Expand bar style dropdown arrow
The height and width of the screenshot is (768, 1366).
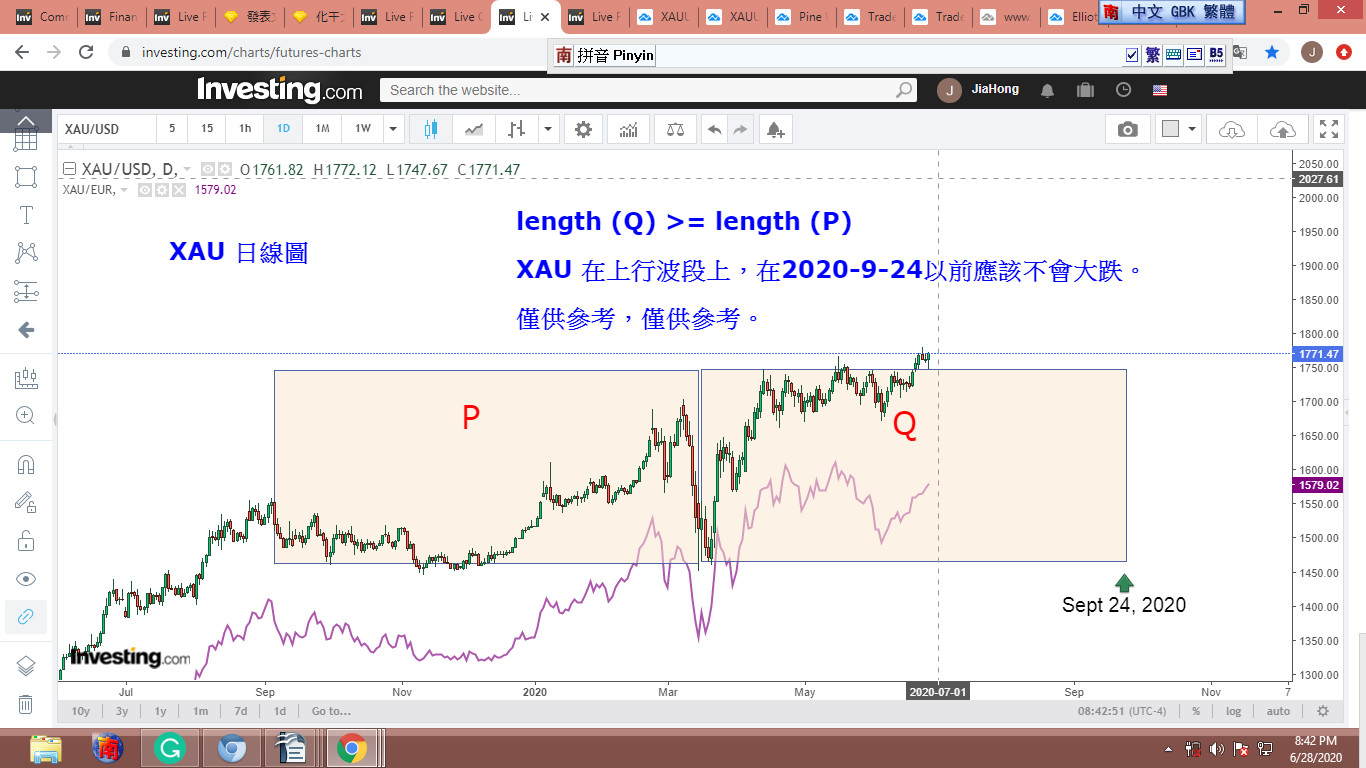point(548,129)
